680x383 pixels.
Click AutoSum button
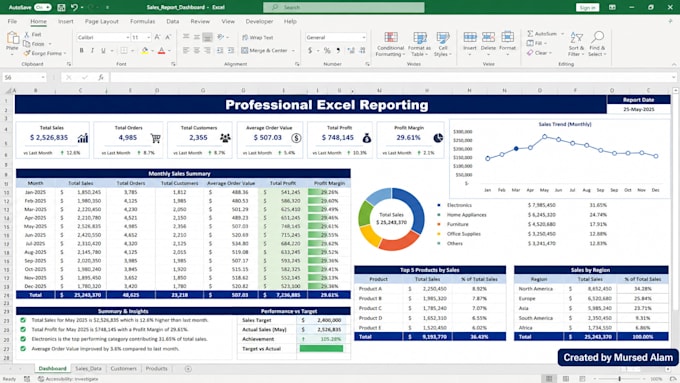tap(542, 34)
